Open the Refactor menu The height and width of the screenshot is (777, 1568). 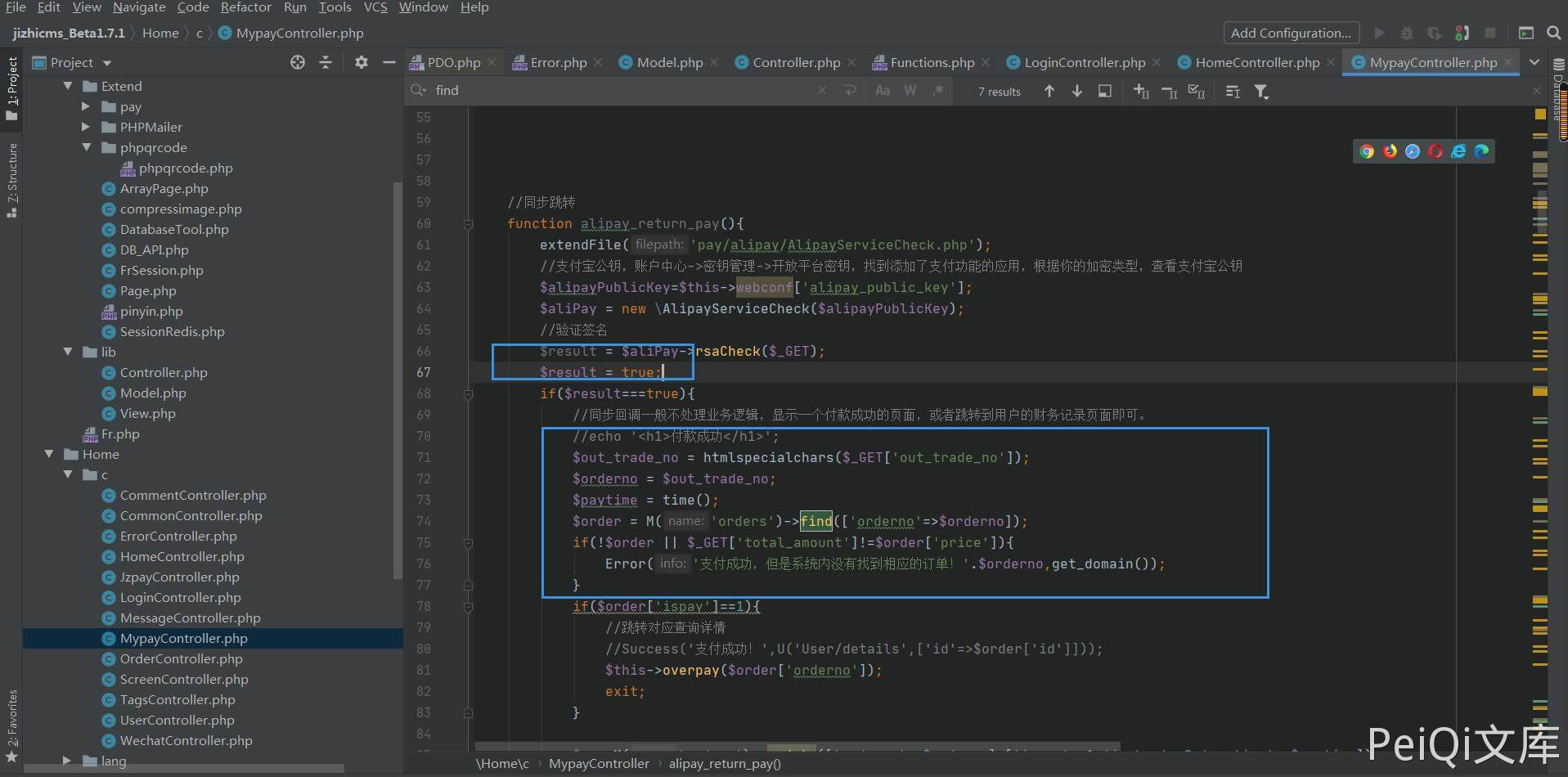click(245, 7)
